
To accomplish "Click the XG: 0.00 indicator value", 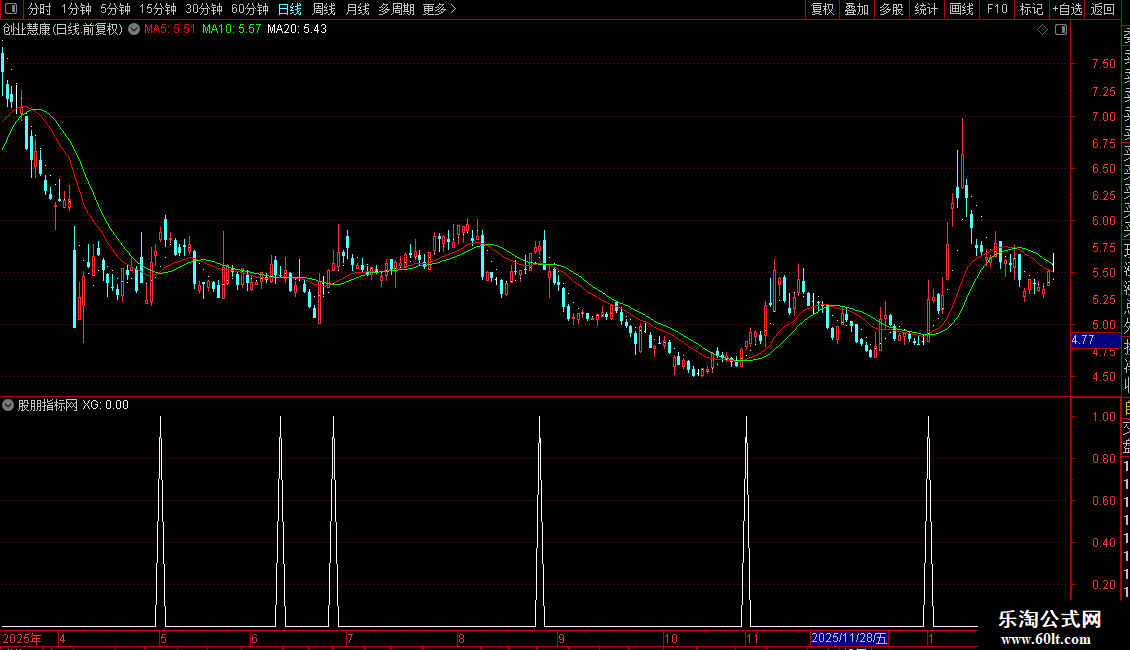I will [105, 405].
